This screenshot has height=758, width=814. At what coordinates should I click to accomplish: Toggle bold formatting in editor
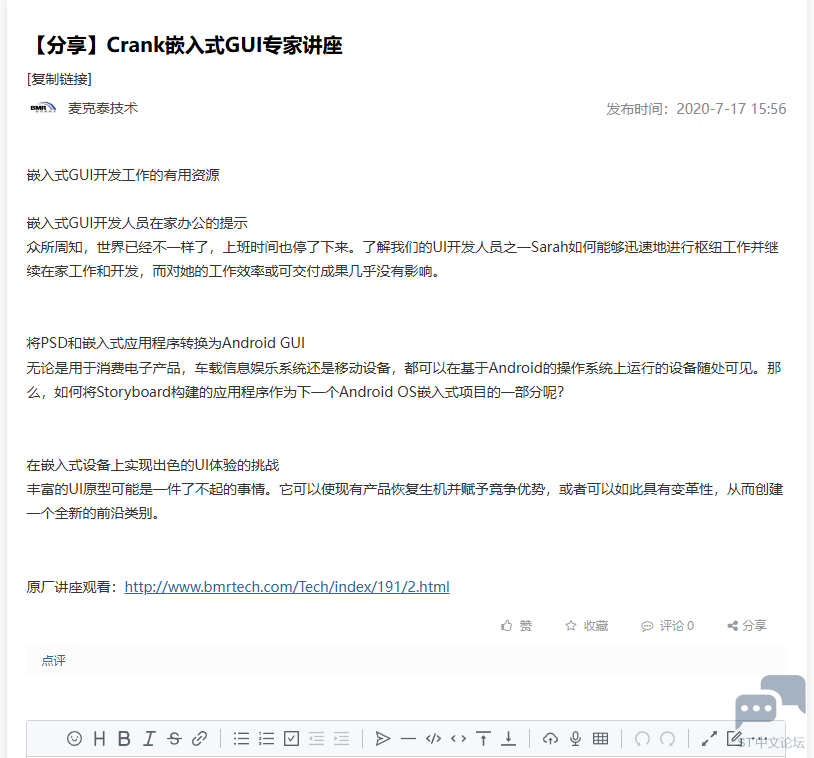pyautogui.click(x=124, y=738)
